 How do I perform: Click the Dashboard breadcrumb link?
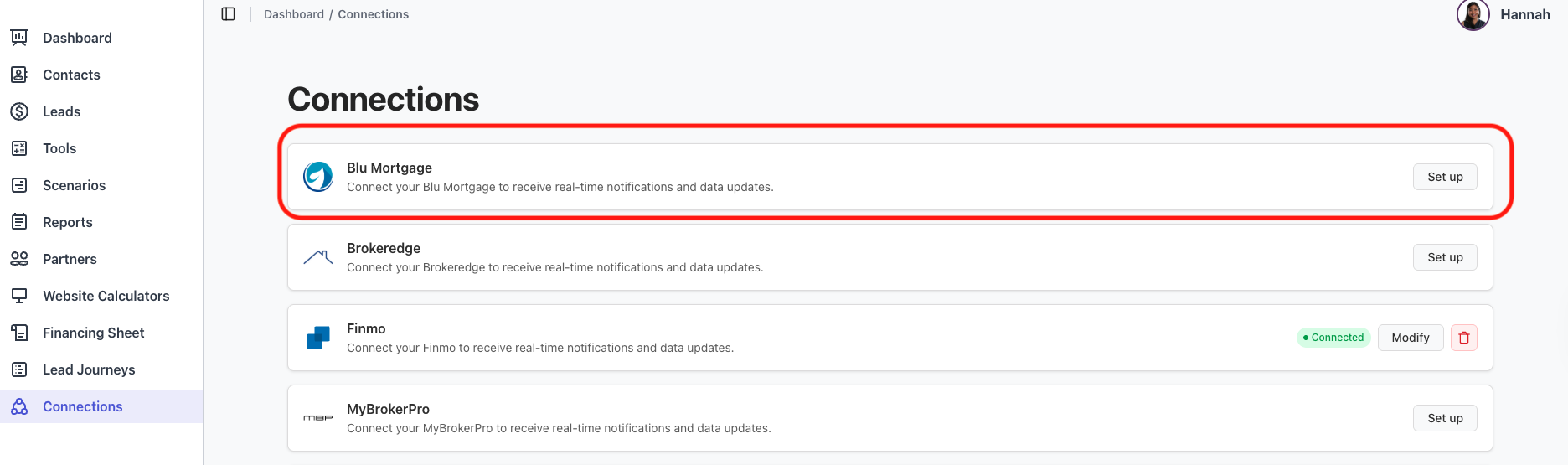pos(293,14)
